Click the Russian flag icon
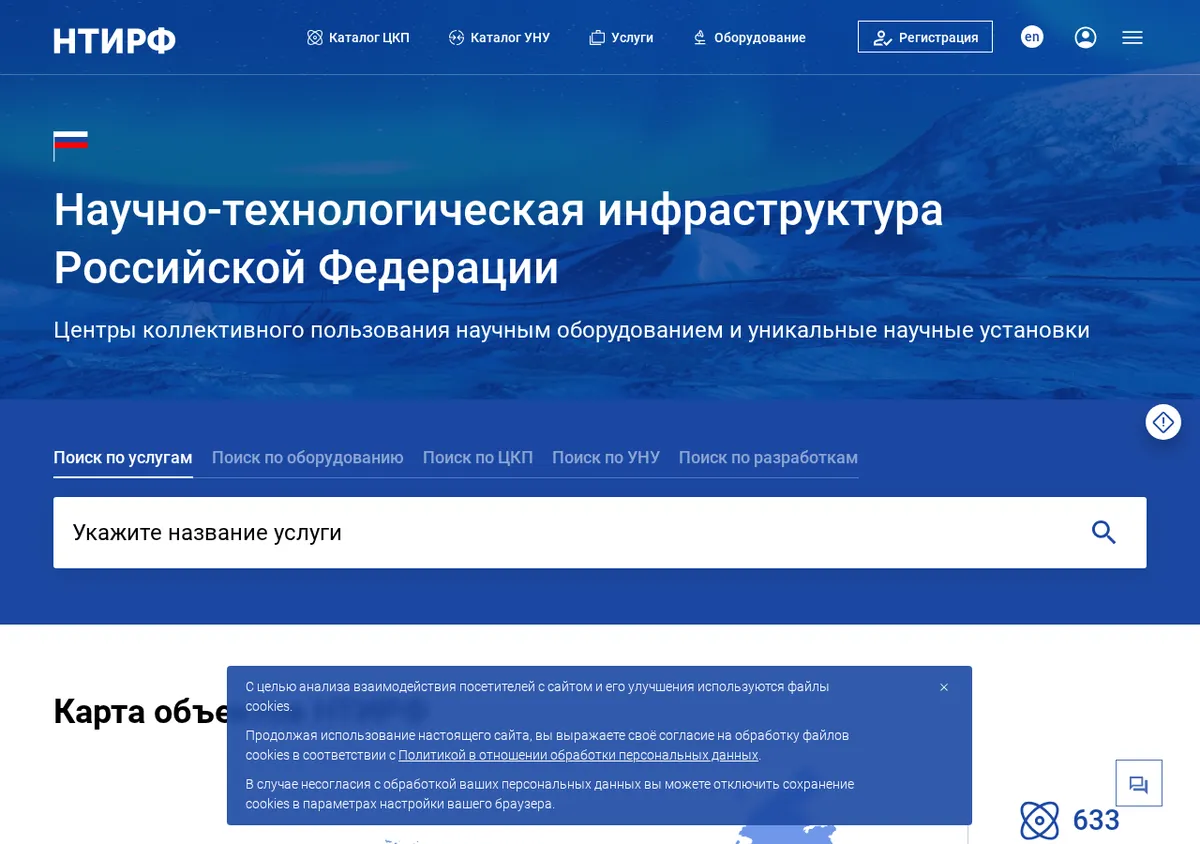1200x844 pixels. point(71,145)
